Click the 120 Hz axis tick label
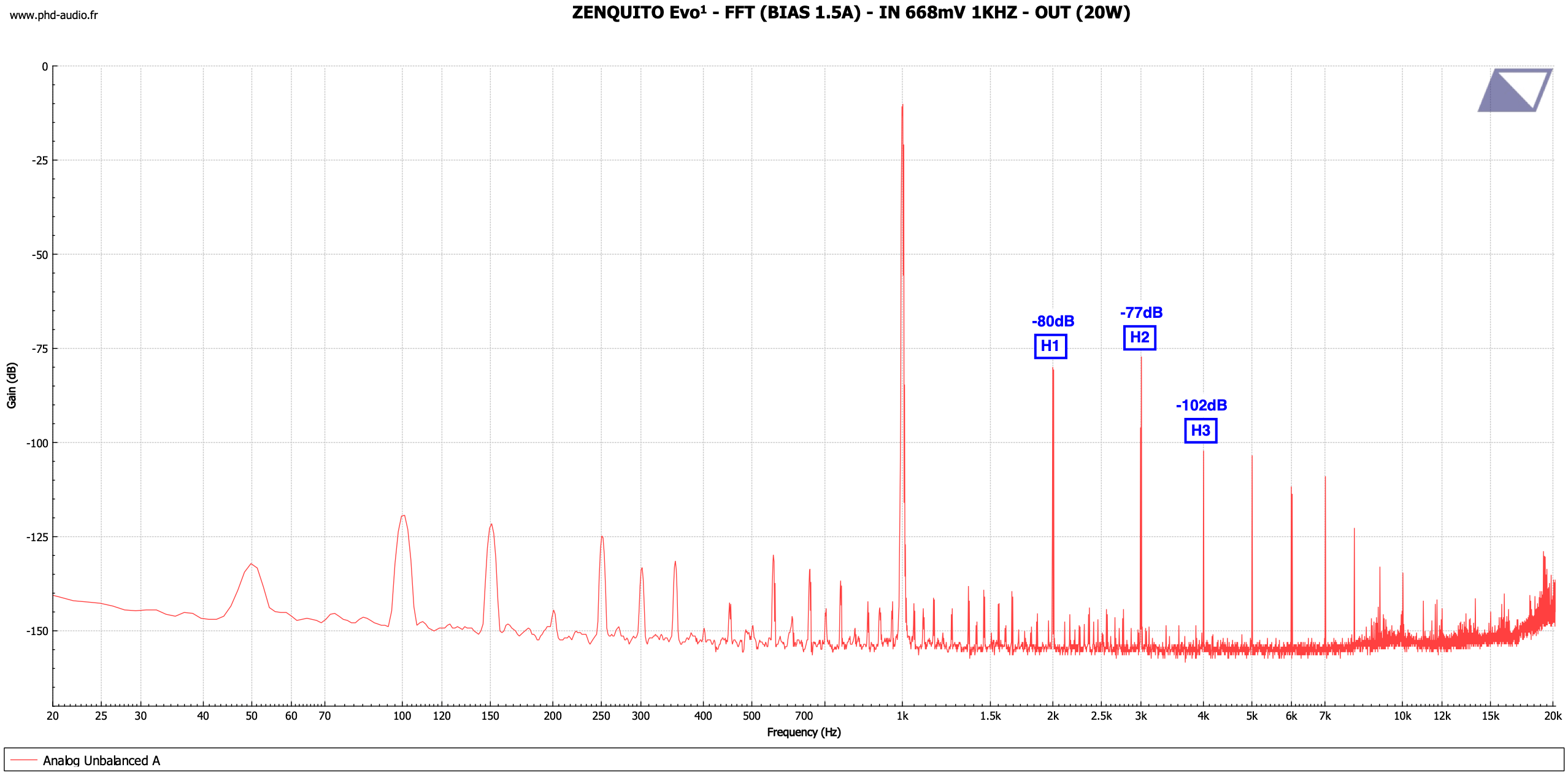This screenshot has height=775, width=1568. 442,716
